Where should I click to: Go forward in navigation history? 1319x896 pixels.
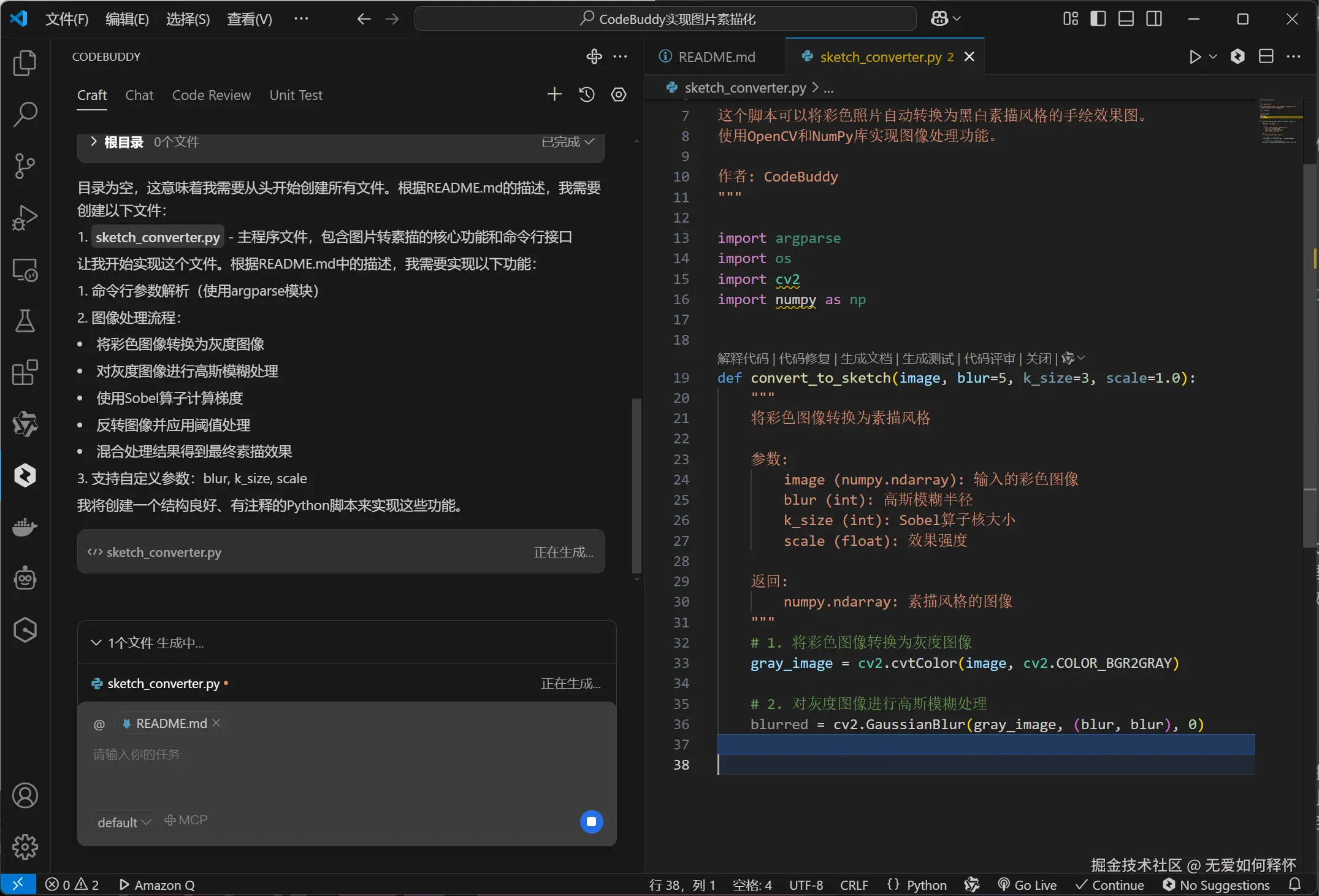[392, 19]
